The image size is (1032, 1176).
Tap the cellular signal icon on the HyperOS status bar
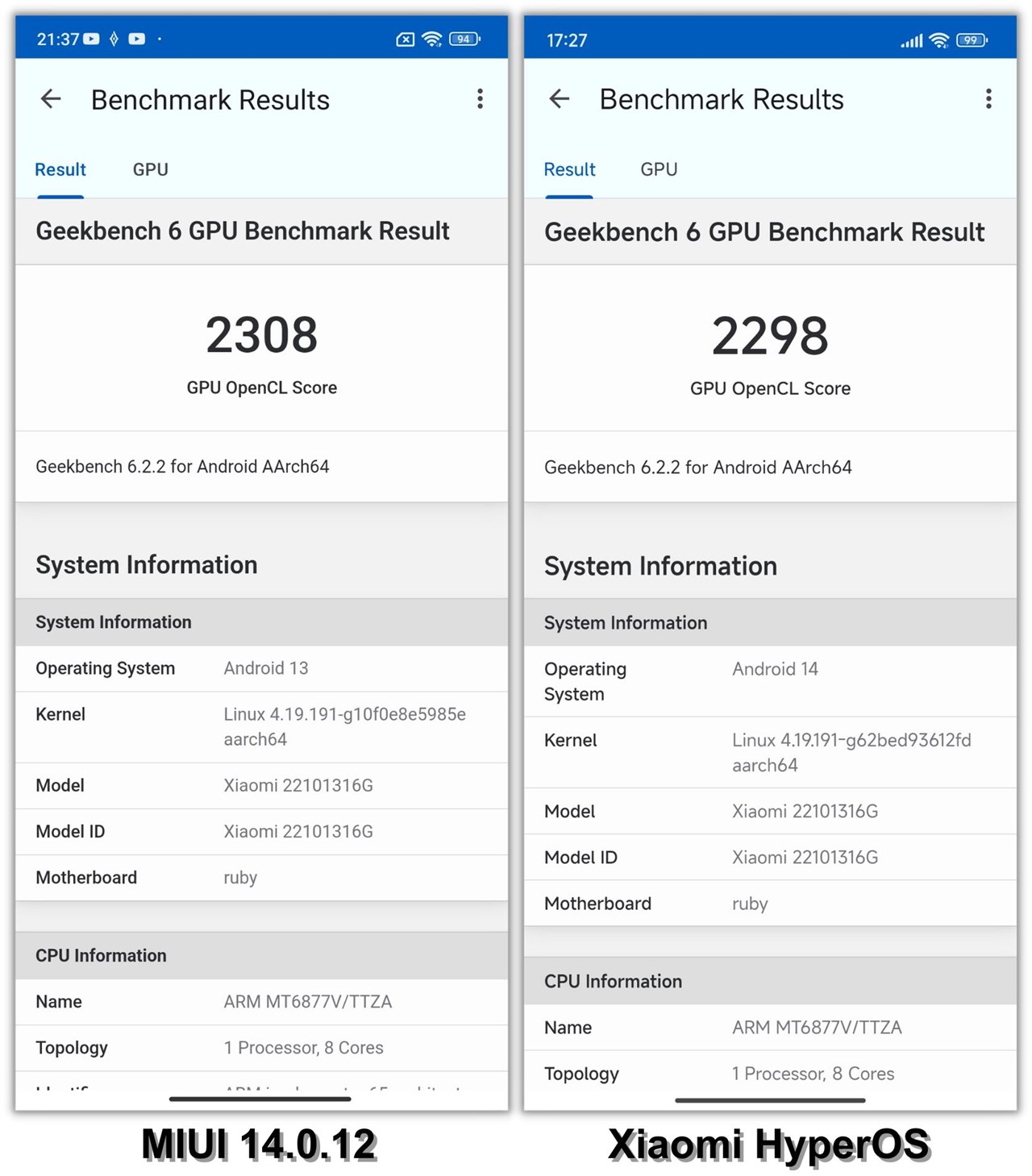911,39
